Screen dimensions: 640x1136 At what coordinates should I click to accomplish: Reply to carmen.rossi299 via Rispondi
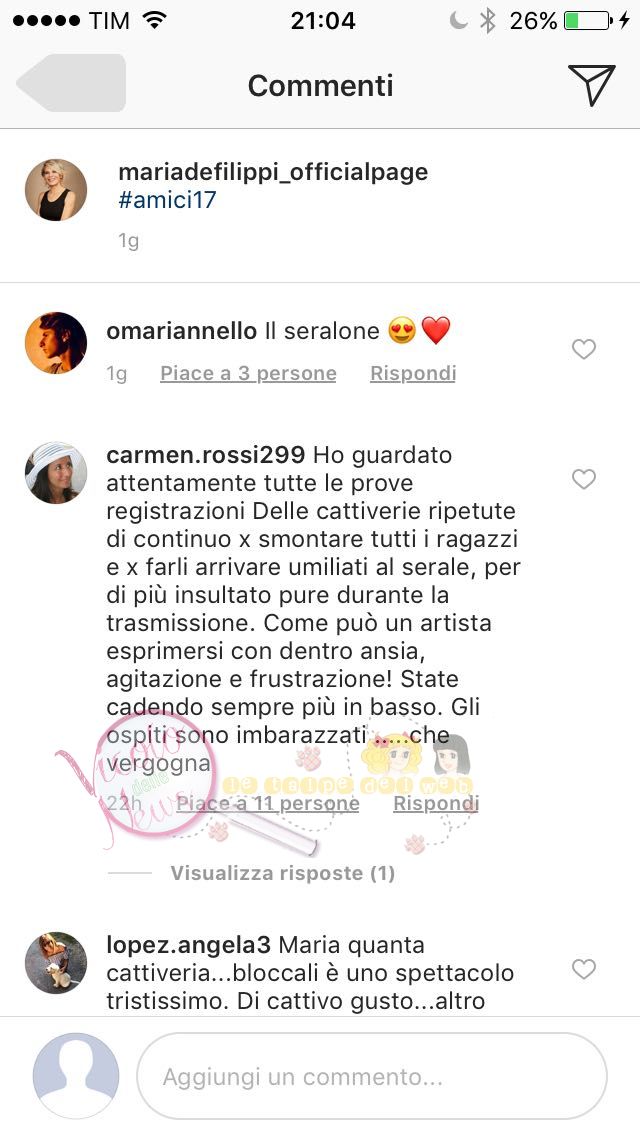pos(436,803)
